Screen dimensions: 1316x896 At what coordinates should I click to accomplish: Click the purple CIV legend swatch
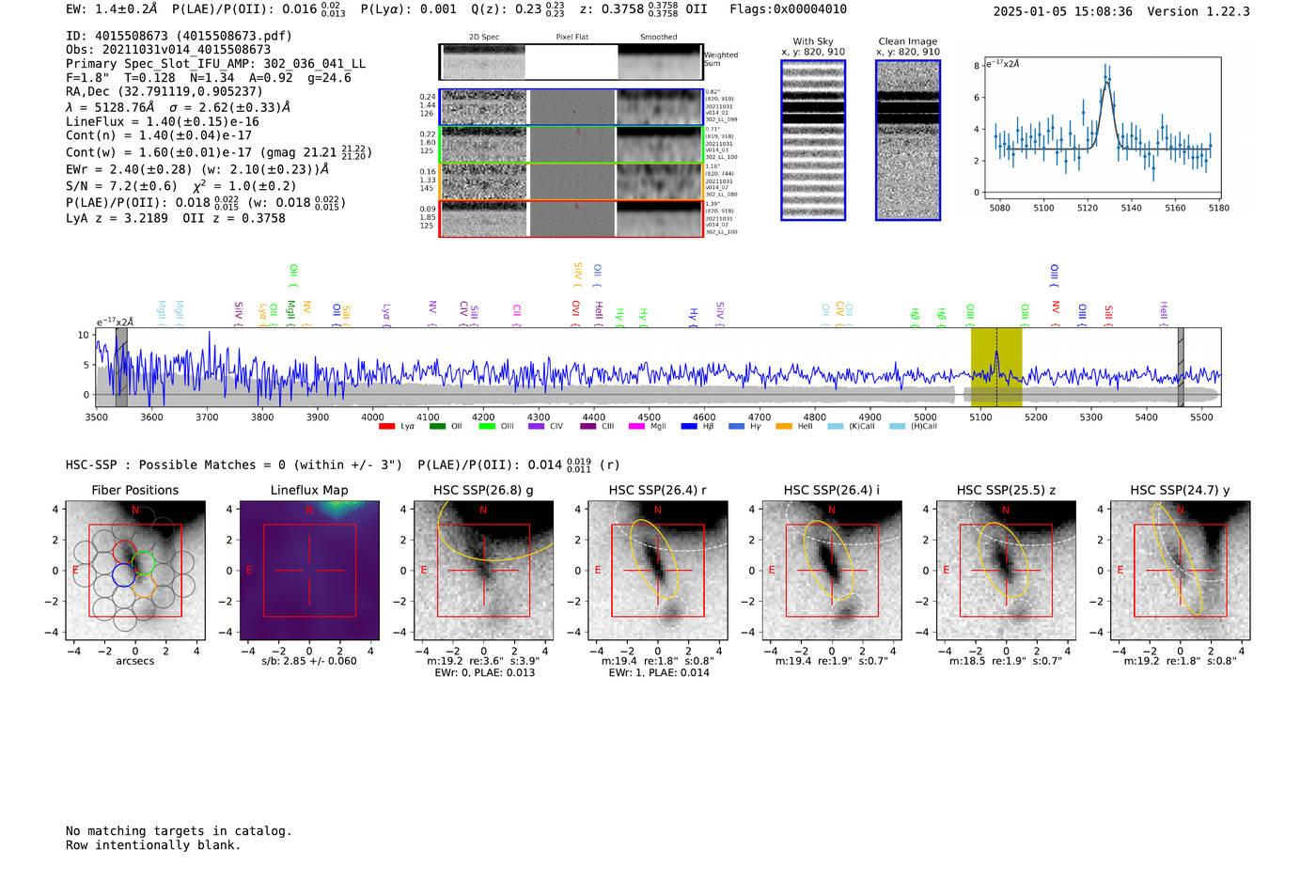click(x=536, y=427)
